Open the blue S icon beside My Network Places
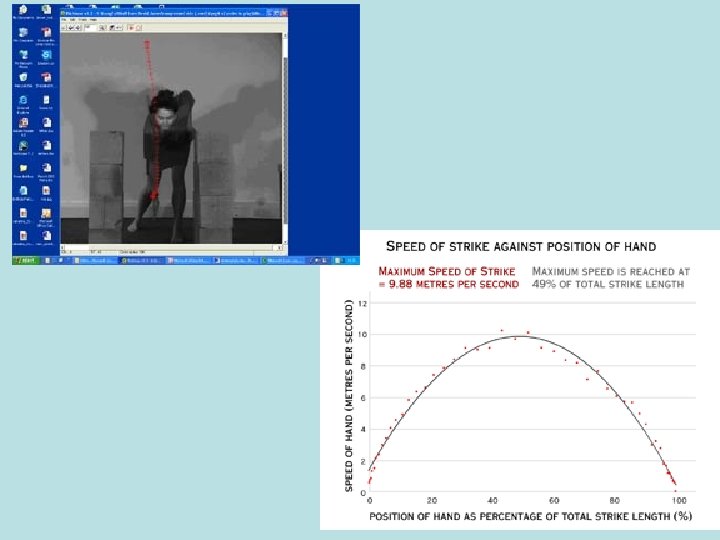The height and width of the screenshot is (540, 720). [x=46, y=56]
